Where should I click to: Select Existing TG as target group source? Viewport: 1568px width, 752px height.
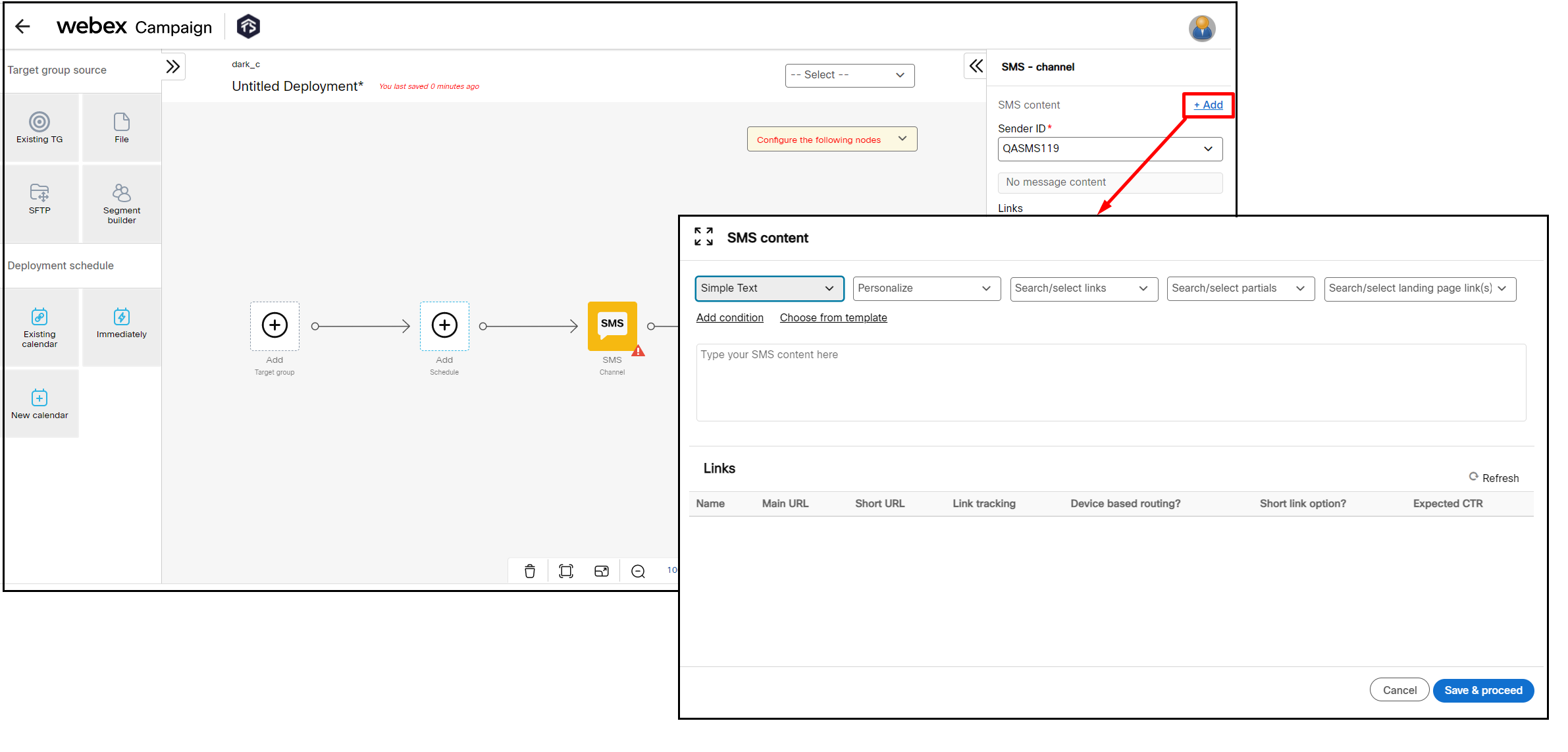(x=40, y=127)
